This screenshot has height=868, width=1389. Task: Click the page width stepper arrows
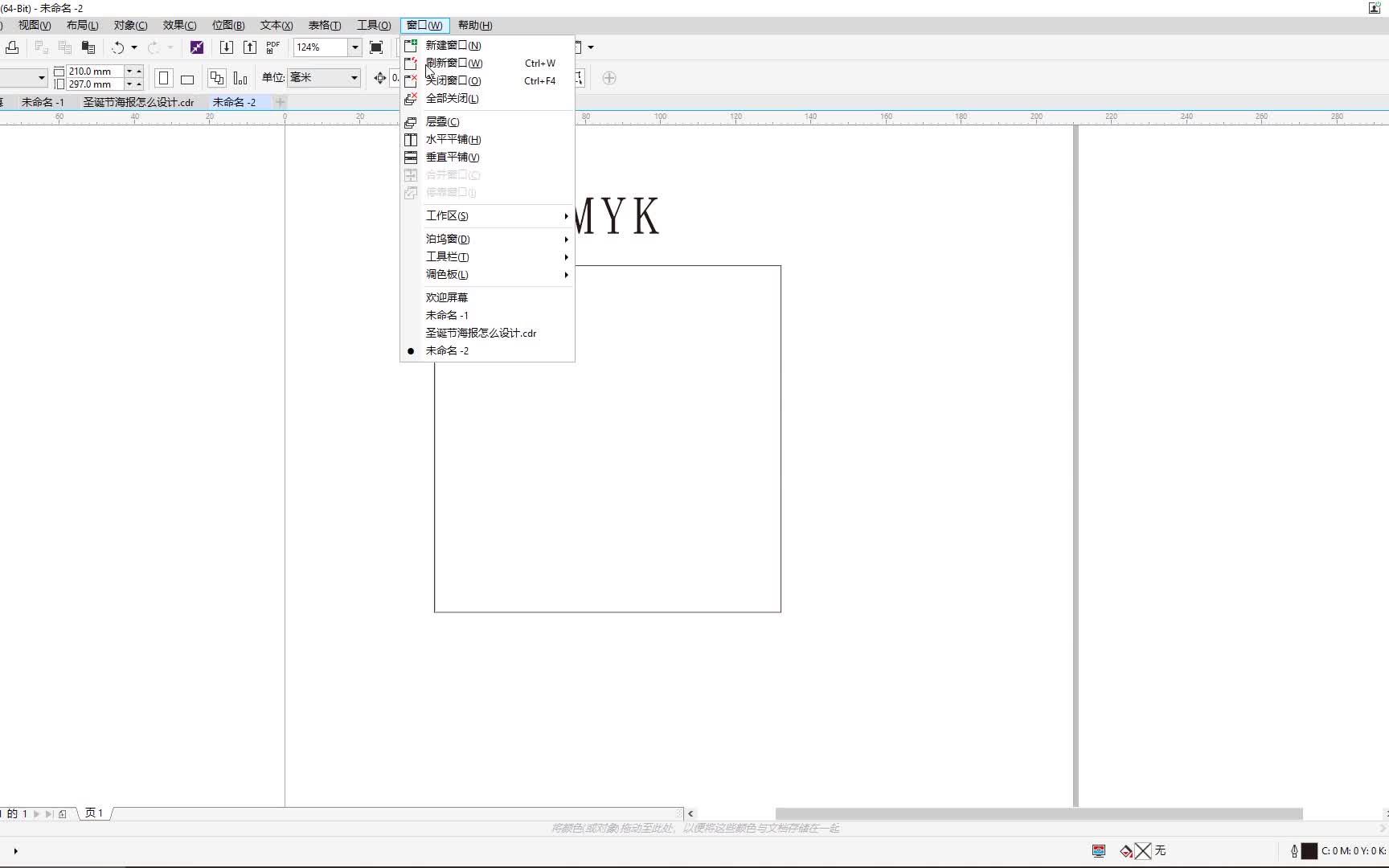[x=134, y=72]
